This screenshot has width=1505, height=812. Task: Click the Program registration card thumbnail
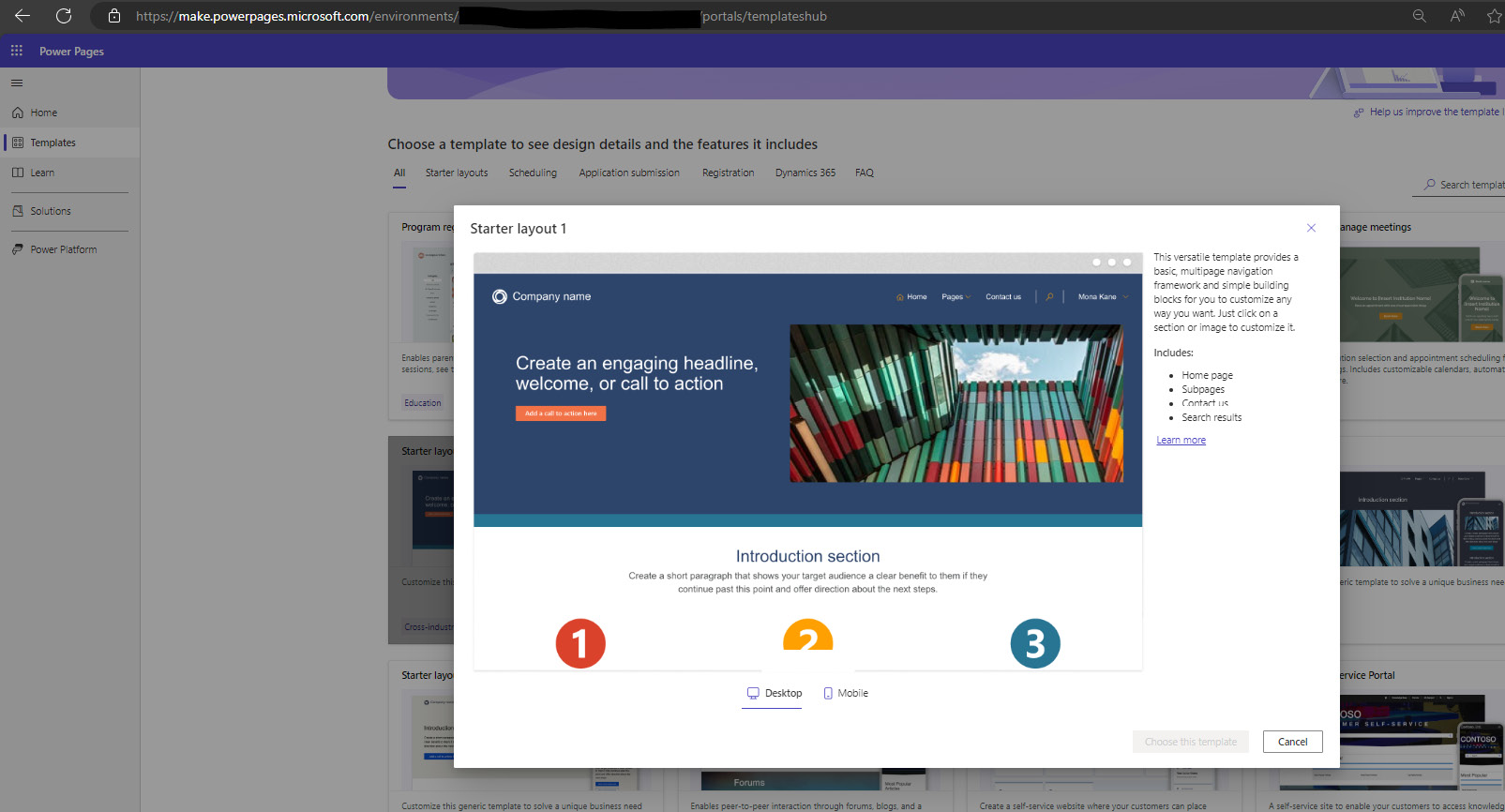[x=428, y=293]
